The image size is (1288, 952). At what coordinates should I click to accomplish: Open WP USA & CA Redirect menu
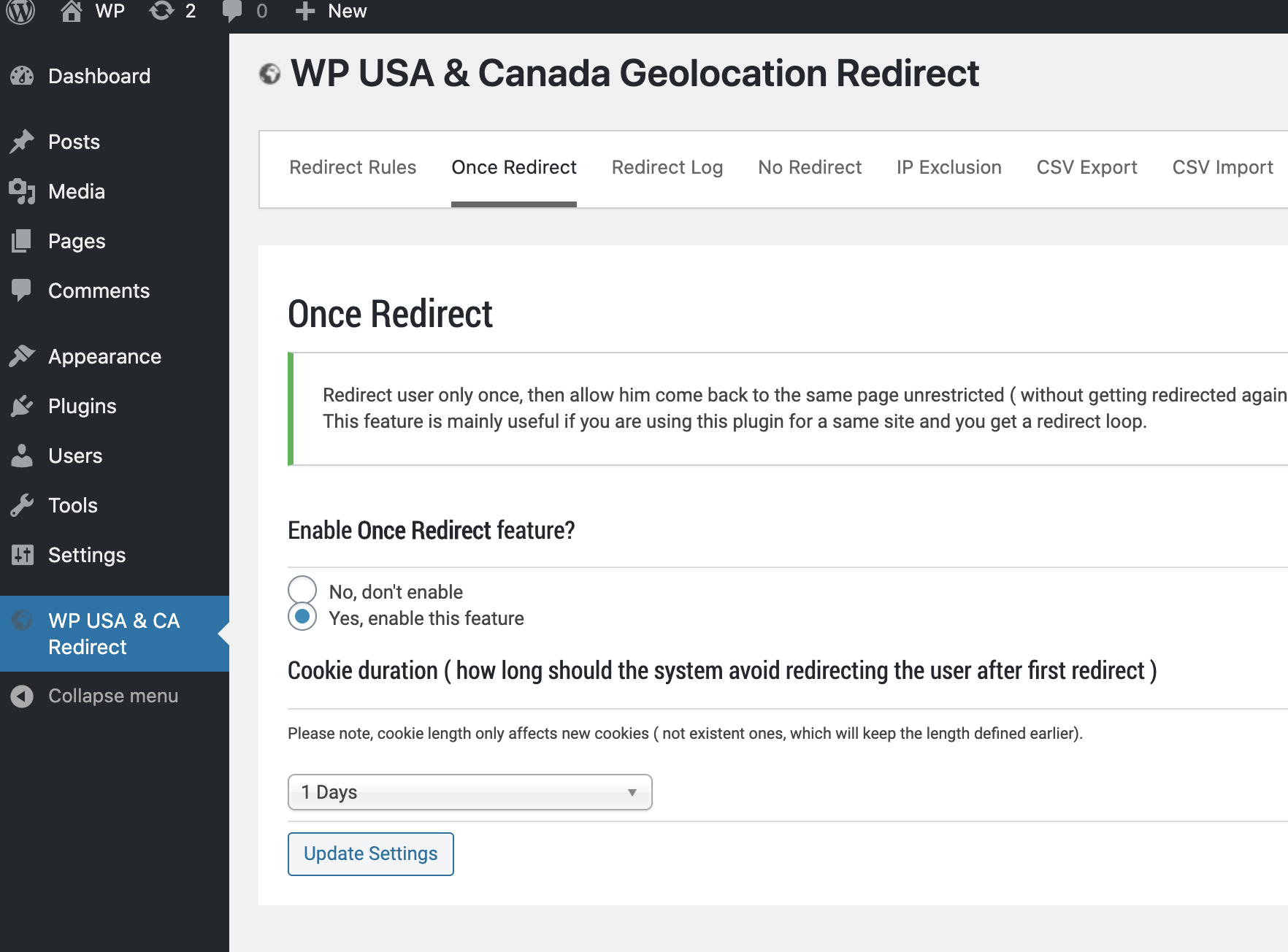coord(114,634)
